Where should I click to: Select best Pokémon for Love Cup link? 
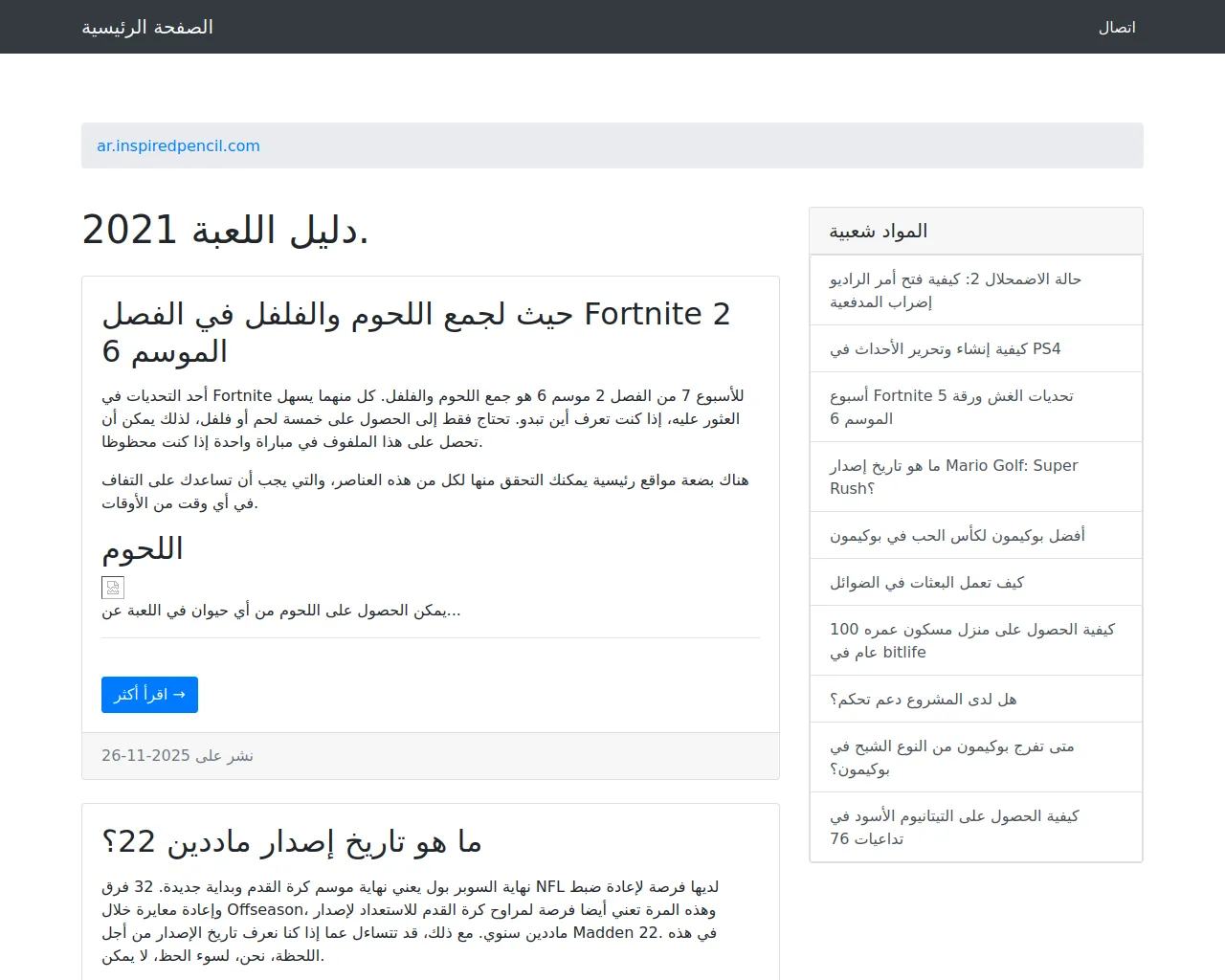(957, 535)
